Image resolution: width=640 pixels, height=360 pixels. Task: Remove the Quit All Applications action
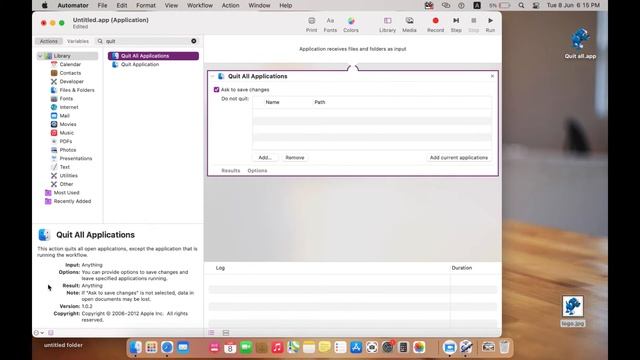tap(492, 76)
